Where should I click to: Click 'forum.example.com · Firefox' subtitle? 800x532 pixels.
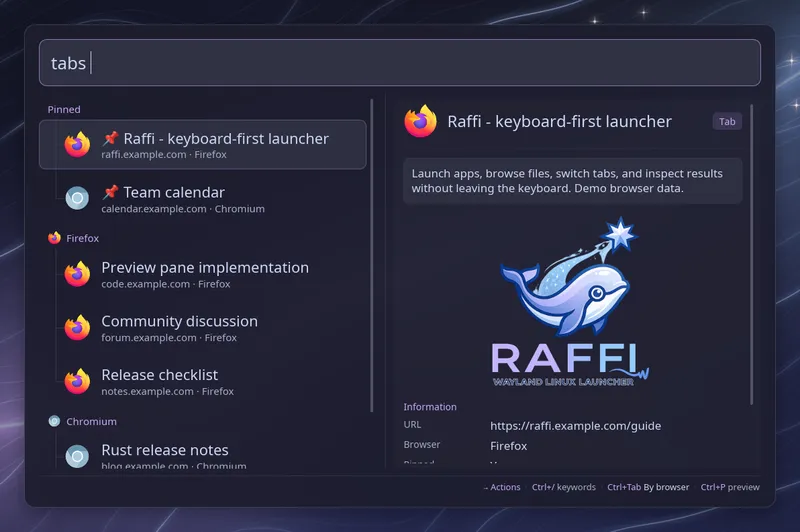coord(169,338)
